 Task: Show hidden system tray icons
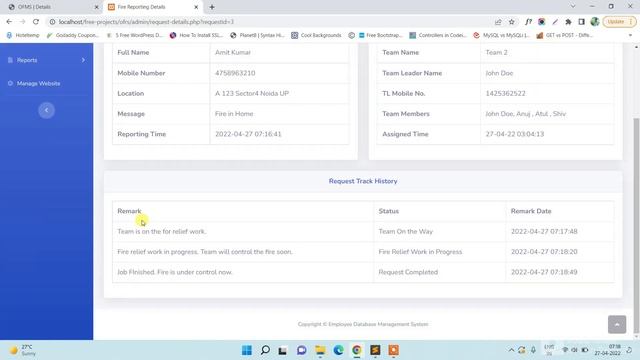(x=511, y=350)
